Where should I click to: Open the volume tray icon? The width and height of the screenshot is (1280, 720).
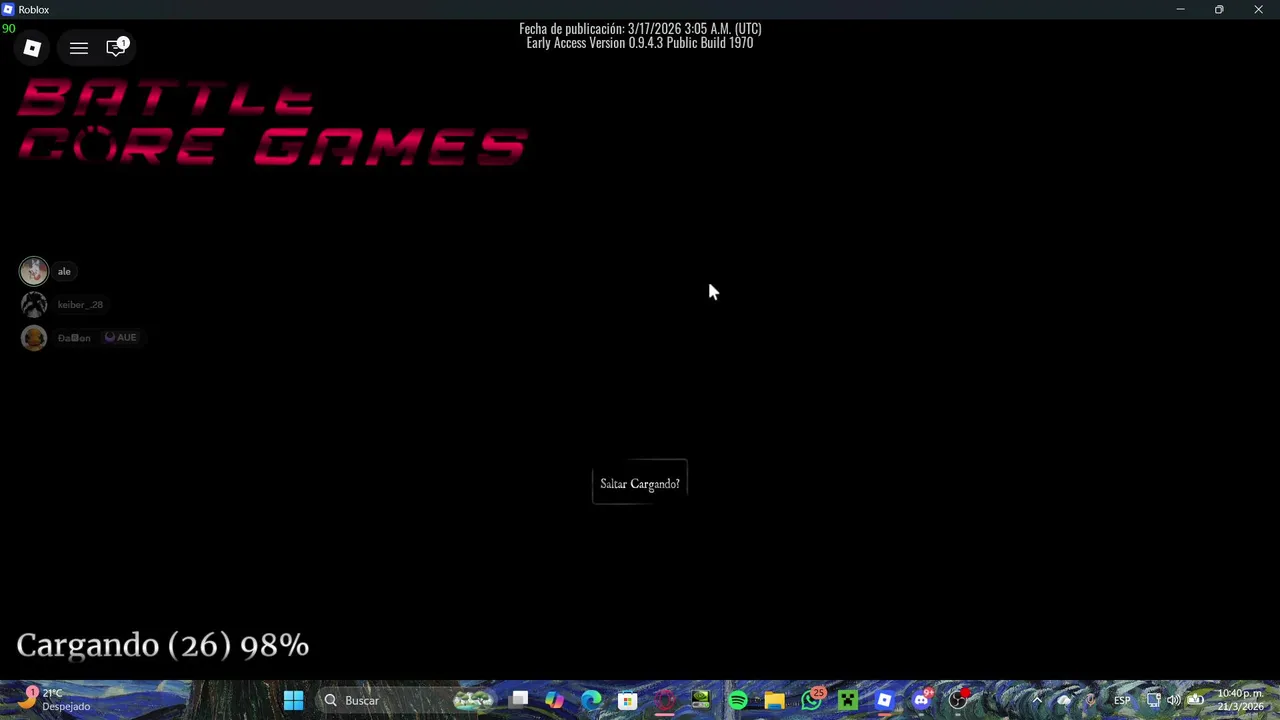(1174, 700)
